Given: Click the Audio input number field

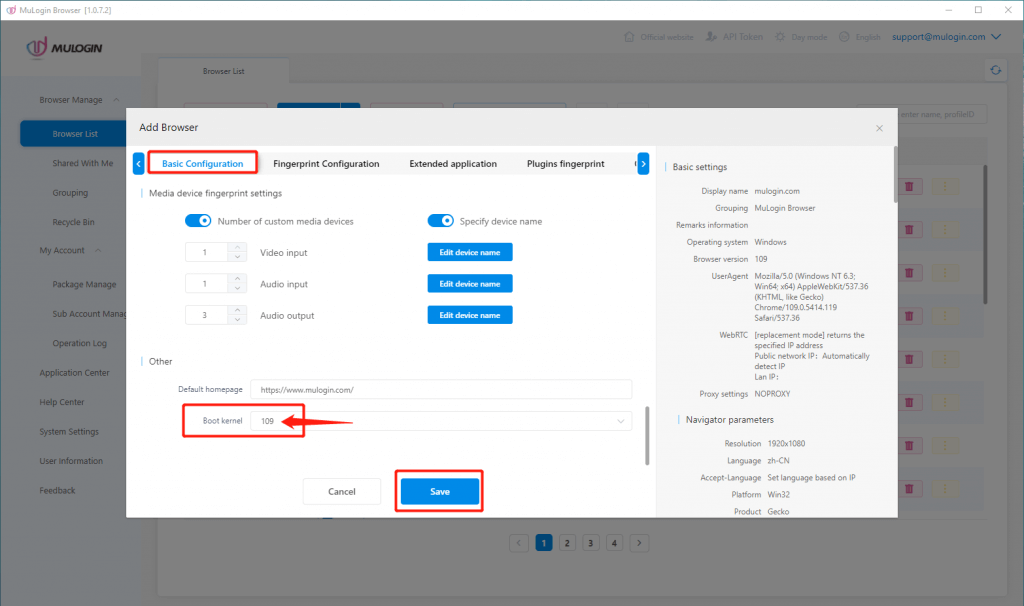Looking at the screenshot, I should click(206, 283).
